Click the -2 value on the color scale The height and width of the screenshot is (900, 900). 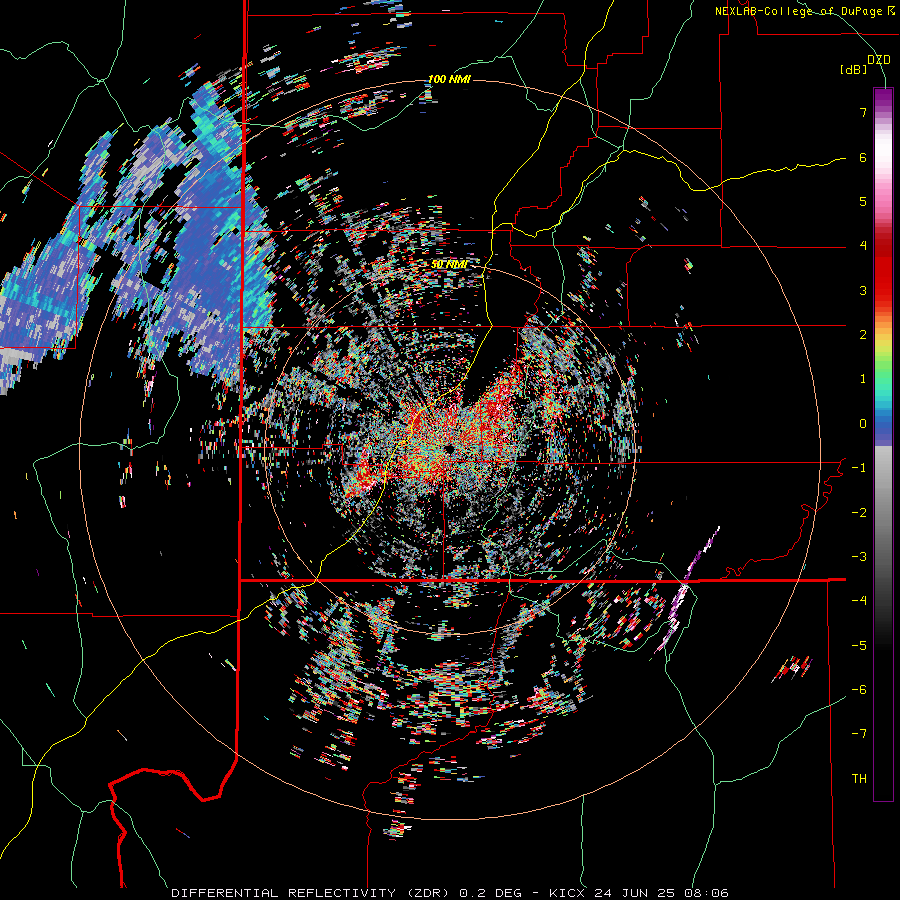[x=859, y=513]
